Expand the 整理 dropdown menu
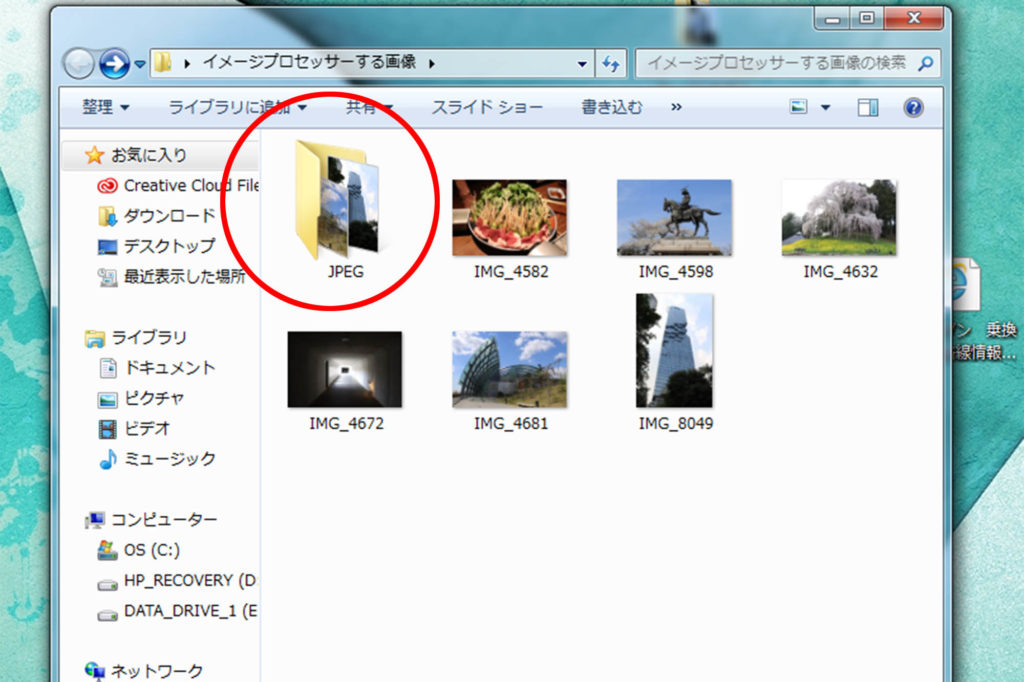The image size is (1024, 682). [x=106, y=107]
